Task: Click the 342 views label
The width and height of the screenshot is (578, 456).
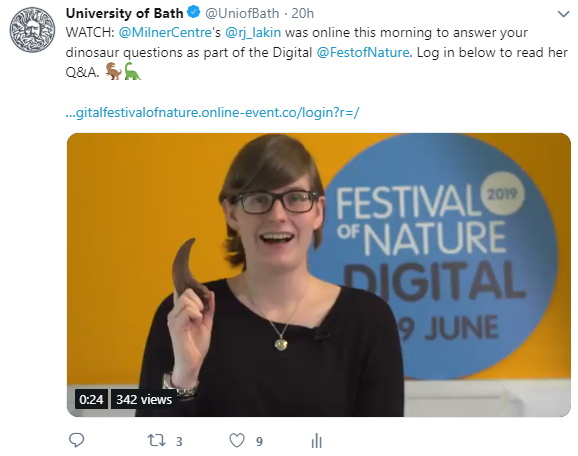Action: (x=144, y=399)
